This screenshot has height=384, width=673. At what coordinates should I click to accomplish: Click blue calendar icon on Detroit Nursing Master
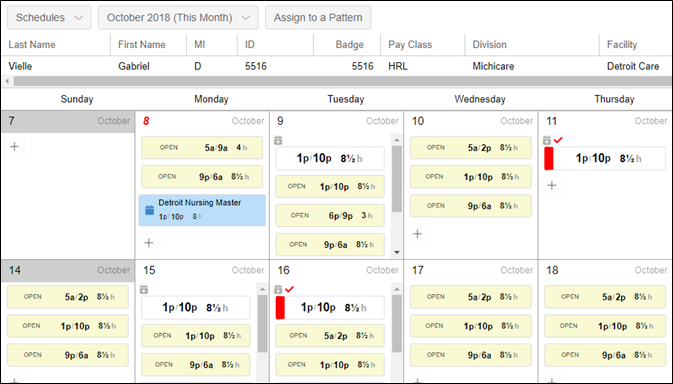pos(149,210)
